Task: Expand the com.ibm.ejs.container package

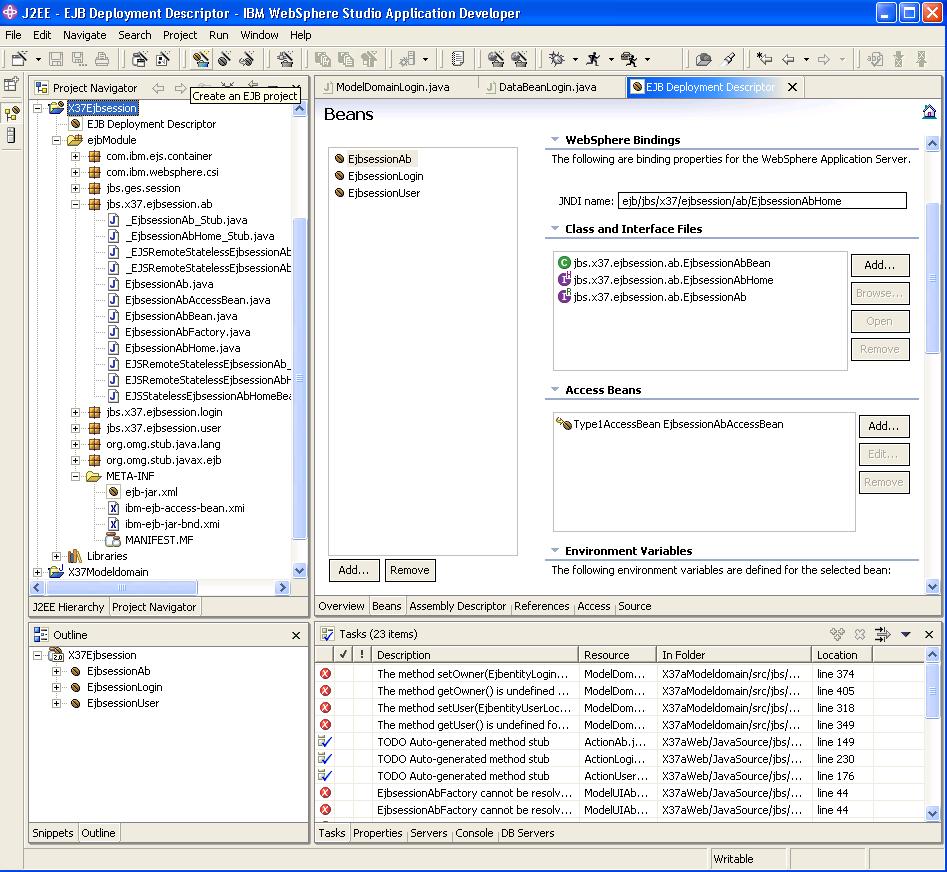Action: (x=75, y=156)
